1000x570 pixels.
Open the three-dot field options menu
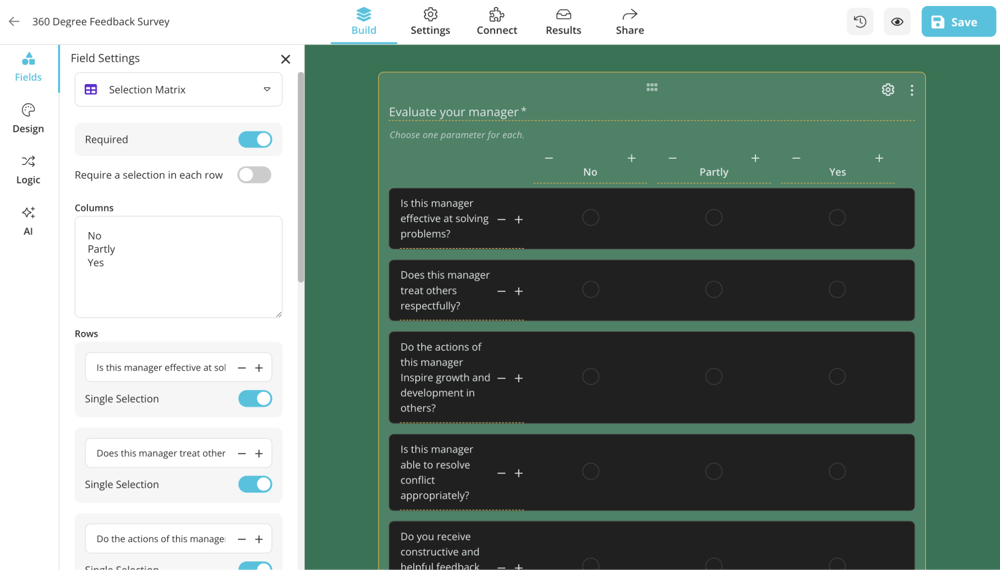(912, 90)
